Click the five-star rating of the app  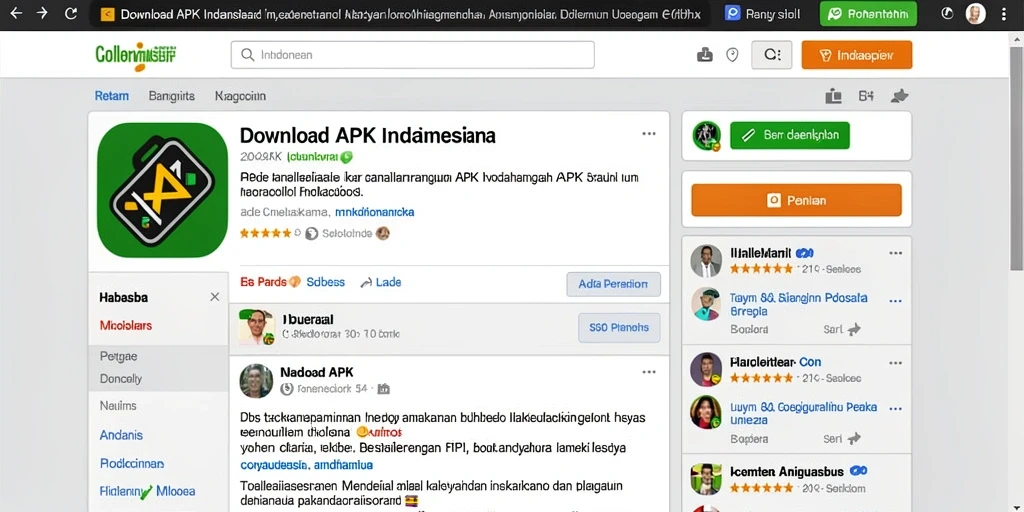266,233
